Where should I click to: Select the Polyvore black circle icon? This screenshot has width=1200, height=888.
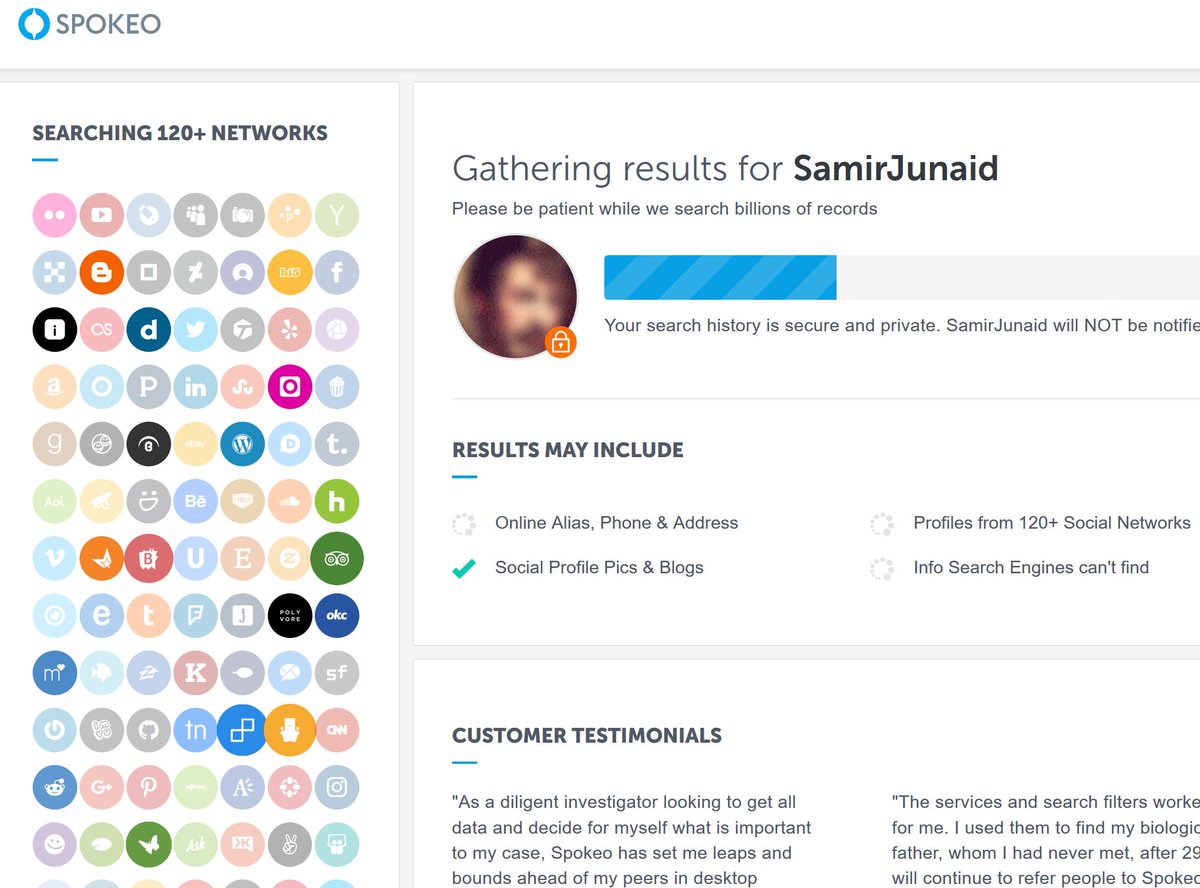coord(290,616)
